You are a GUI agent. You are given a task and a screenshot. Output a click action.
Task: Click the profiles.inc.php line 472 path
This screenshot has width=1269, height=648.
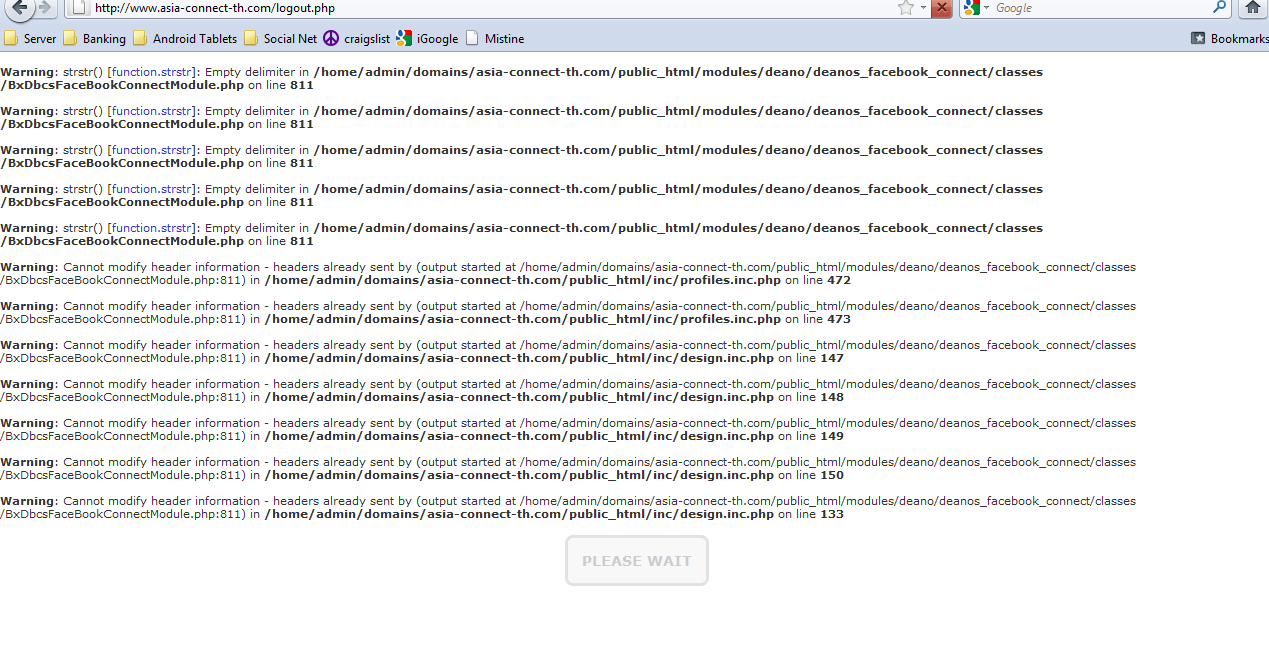(522, 280)
